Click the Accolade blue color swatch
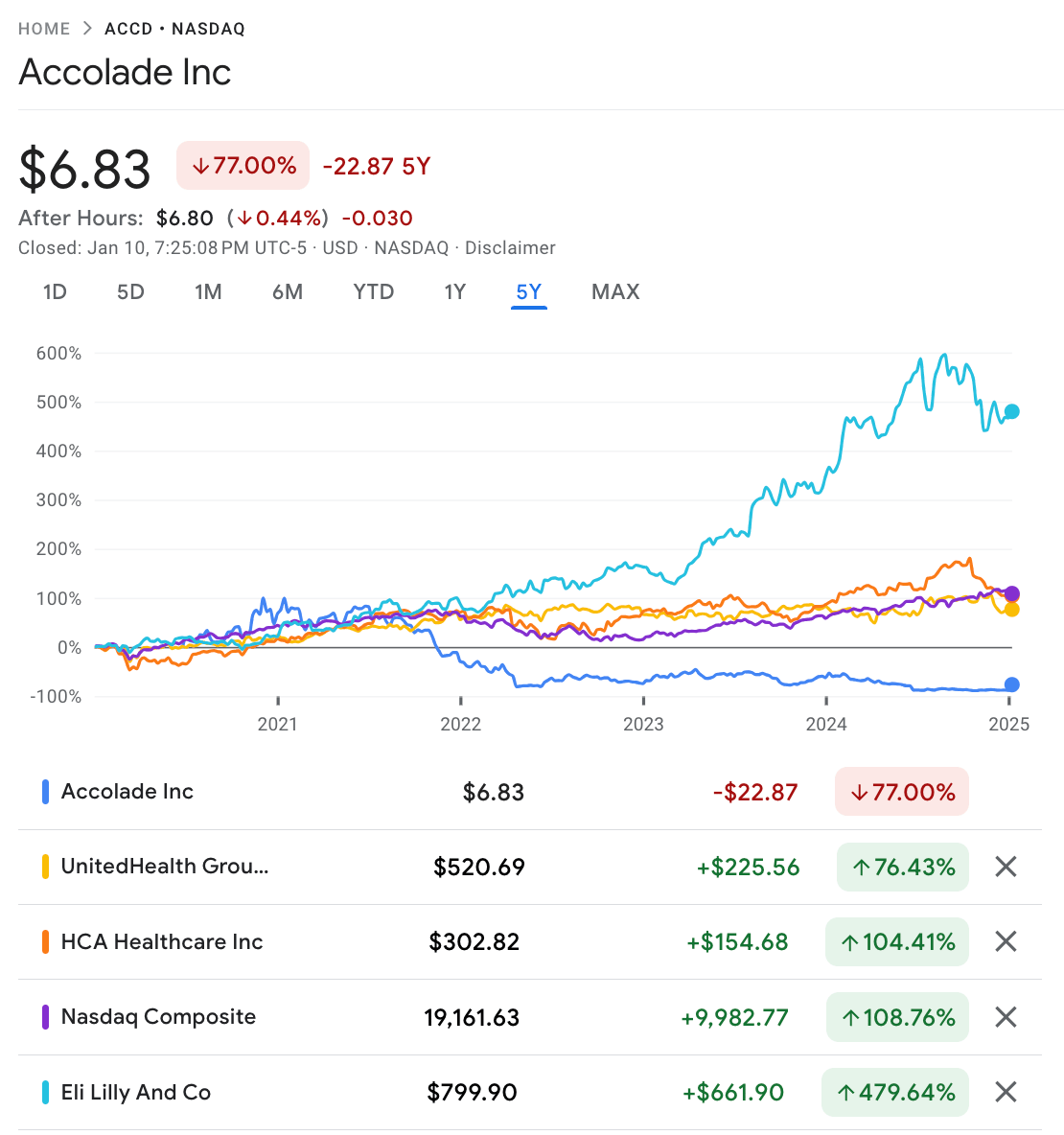1064x1135 pixels. point(45,792)
